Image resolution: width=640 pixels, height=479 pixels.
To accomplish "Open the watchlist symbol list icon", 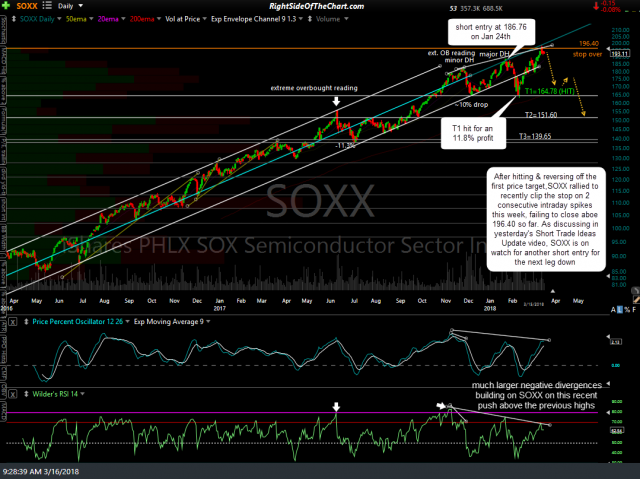I will pos(47,6).
